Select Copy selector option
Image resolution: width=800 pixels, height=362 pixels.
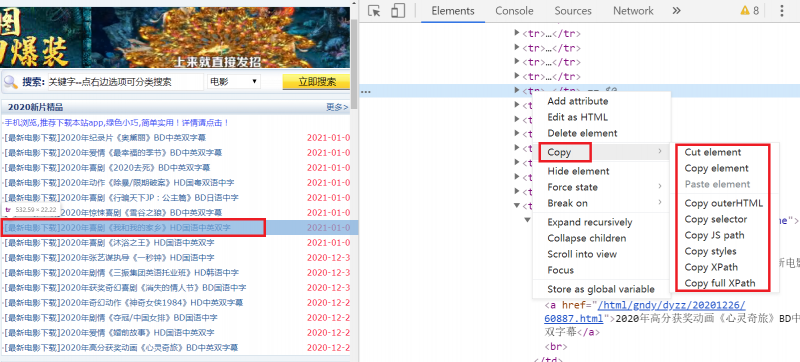click(x=716, y=219)
